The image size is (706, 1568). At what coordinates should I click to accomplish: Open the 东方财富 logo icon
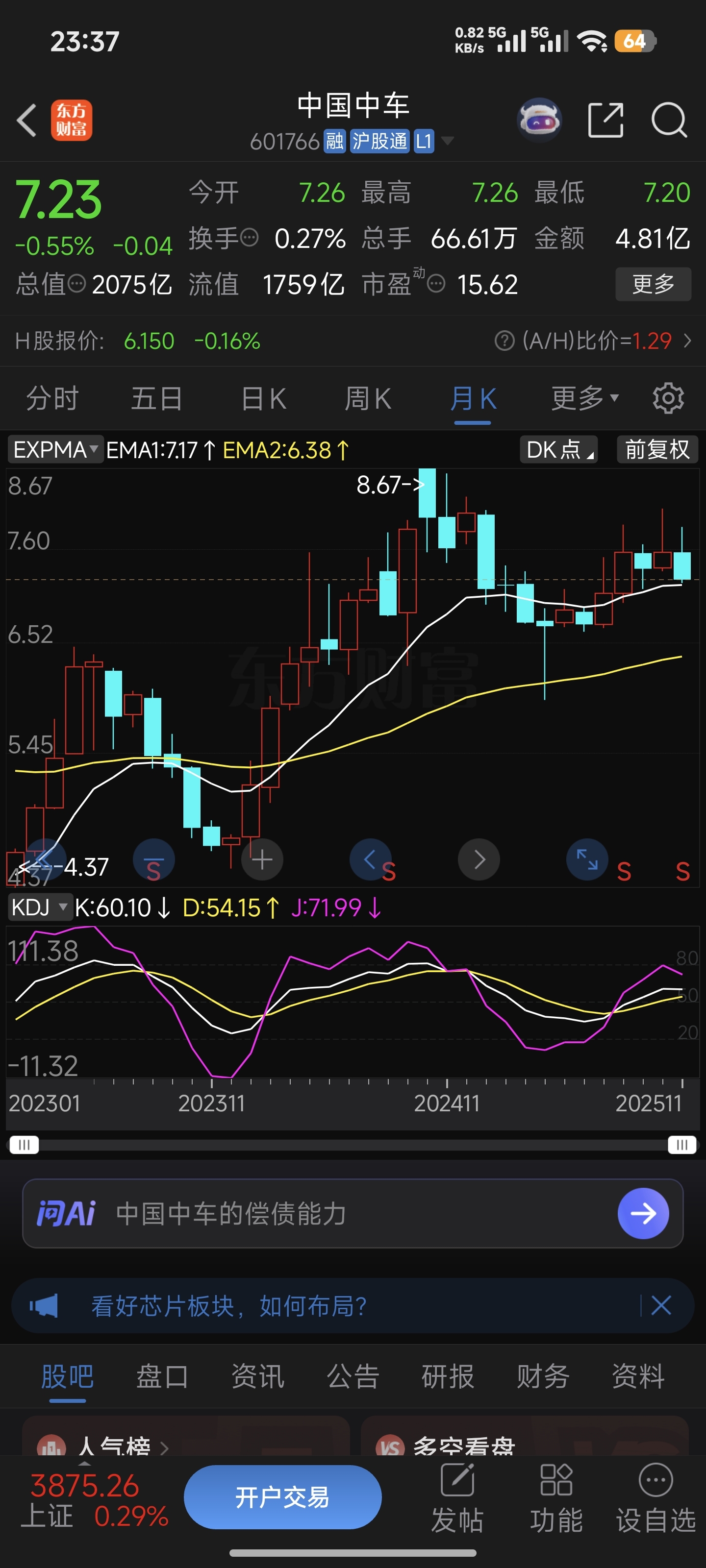coord(71,120)
